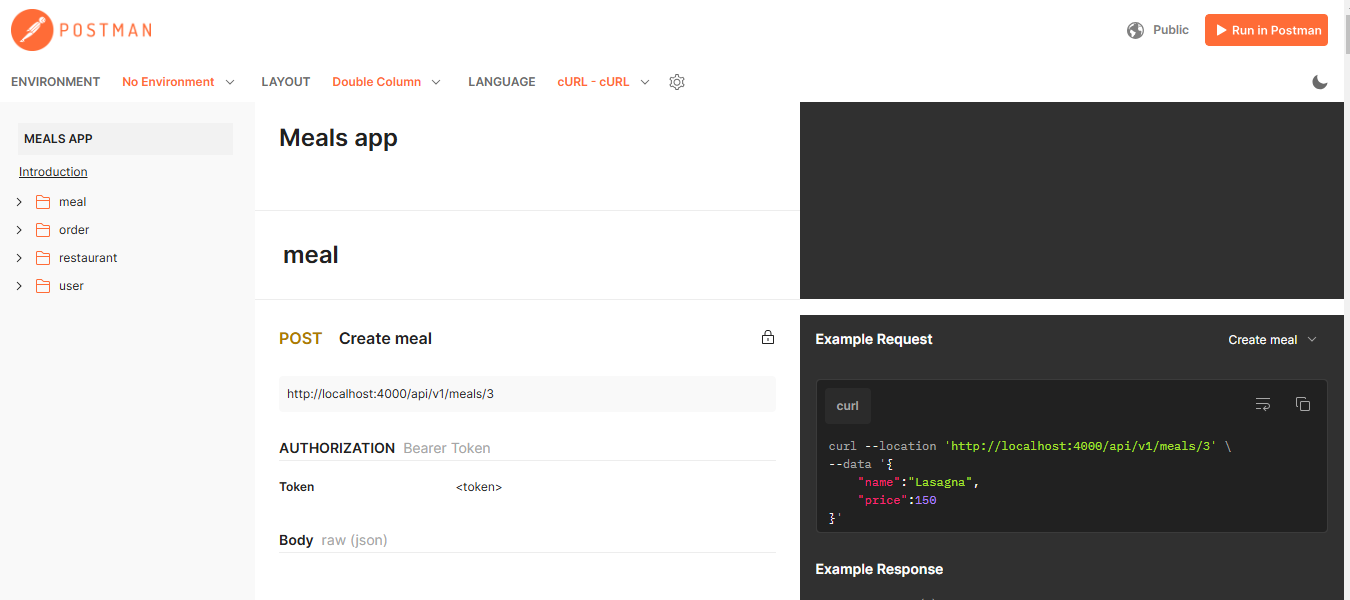Image resolution: width=1350 pixels, height=600 pixels.
Task: Expand the order folder chevron
Action: tap(19, 230)
